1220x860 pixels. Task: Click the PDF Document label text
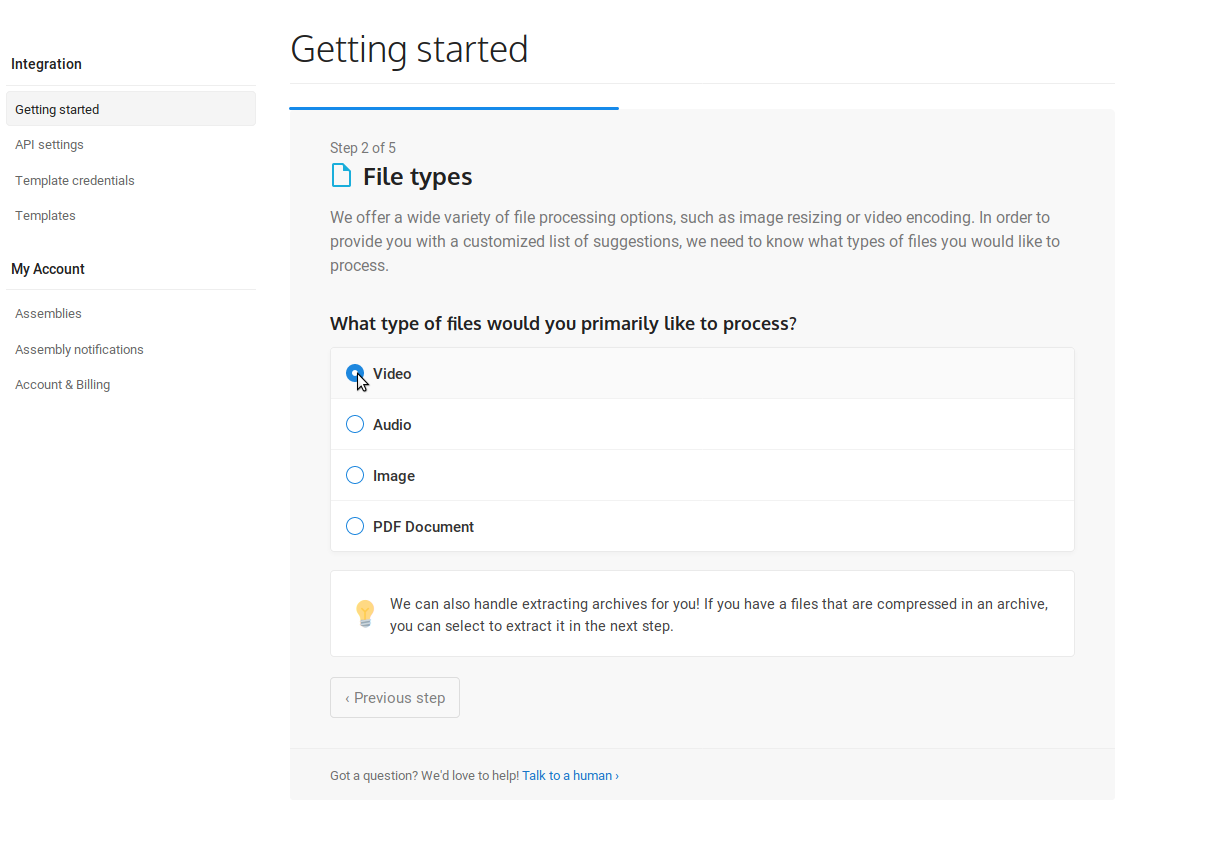point(423,527)
